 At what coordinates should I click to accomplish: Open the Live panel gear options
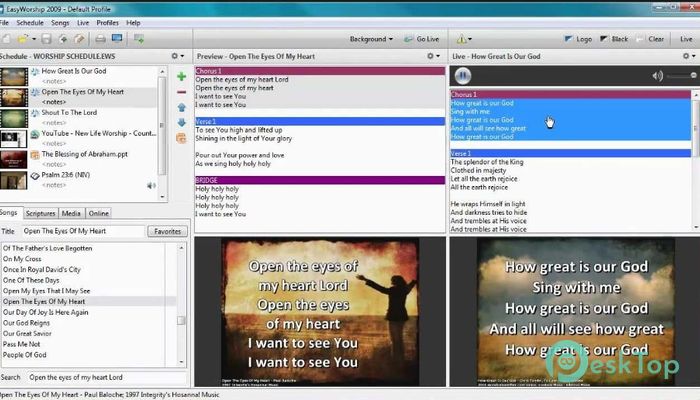point(689,56)
